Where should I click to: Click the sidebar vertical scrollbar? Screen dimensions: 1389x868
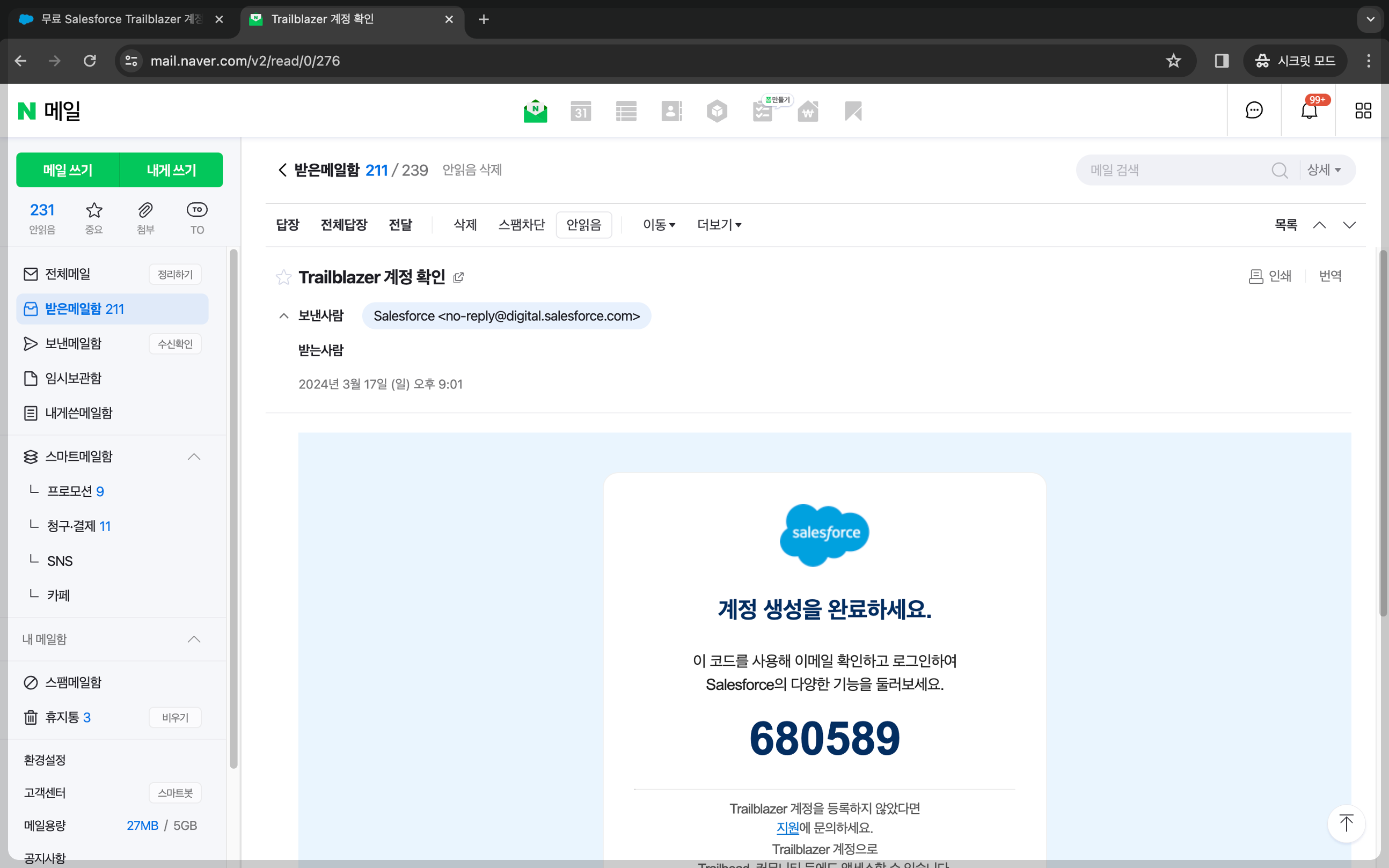click(x=233, y=508)
